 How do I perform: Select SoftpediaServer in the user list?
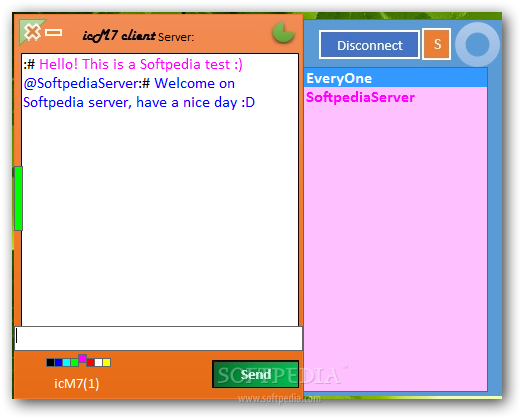pyautogui.click(x=395, y=97)
